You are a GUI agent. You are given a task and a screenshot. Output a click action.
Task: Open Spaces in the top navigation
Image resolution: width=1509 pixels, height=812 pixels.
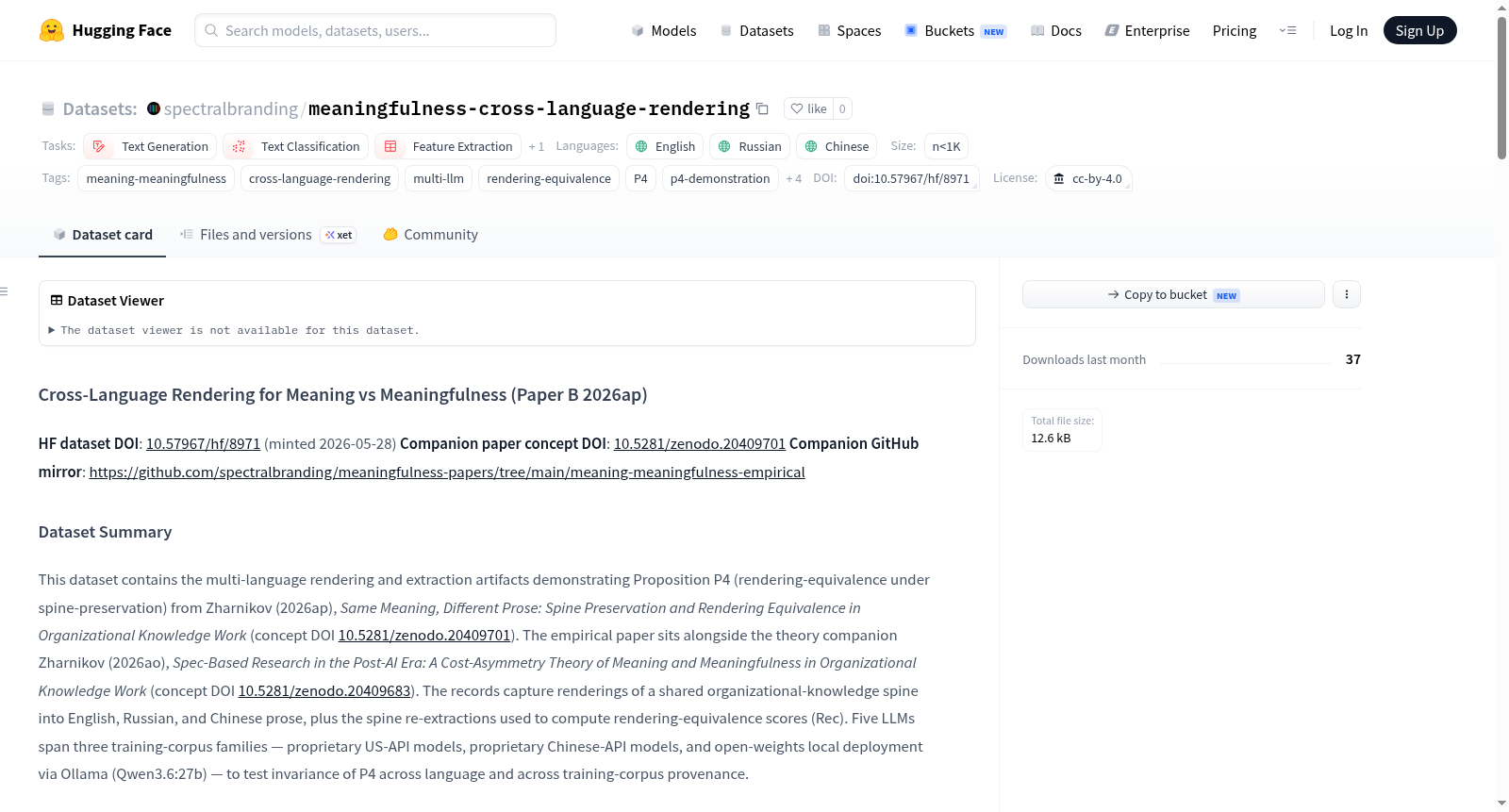click(849, 30)
